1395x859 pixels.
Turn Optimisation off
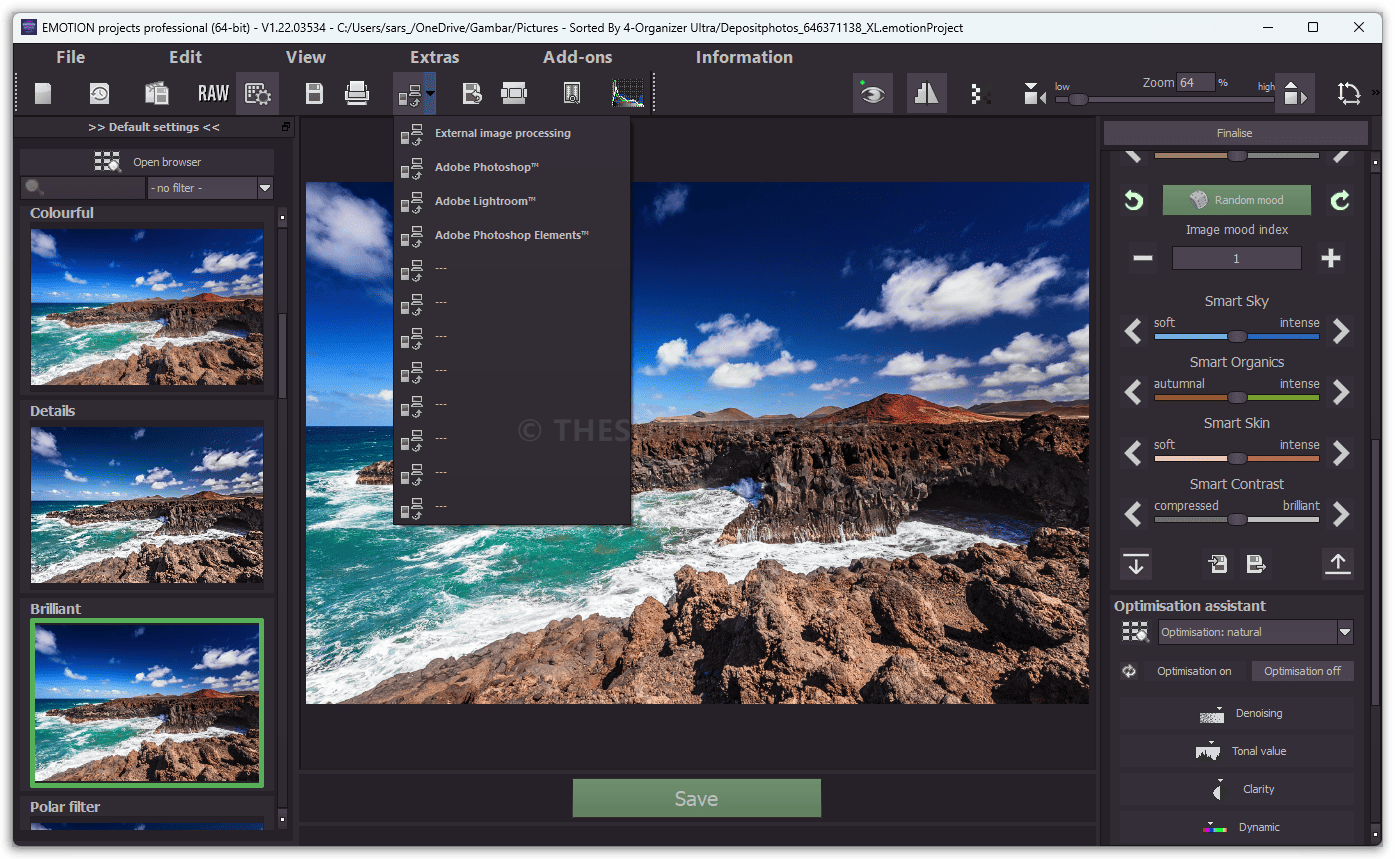pos(1302,671)
